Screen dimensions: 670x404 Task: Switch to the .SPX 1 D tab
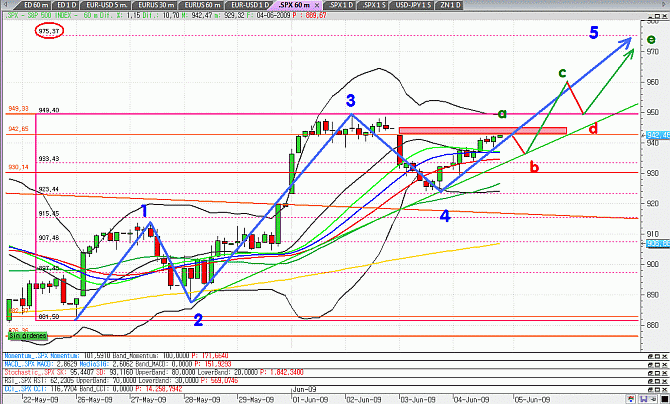tap(338, 5)
